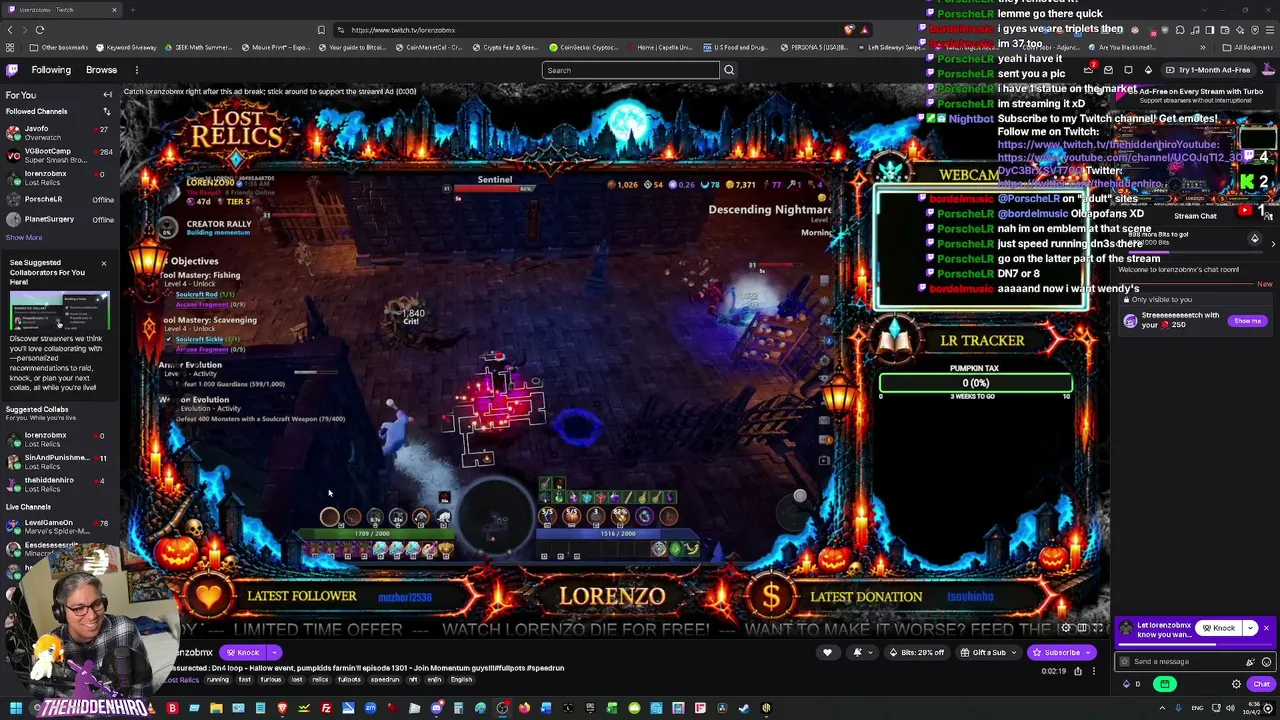Enter fullscreen on the video player
The image size is (1280, 720).
point(1098,628)
